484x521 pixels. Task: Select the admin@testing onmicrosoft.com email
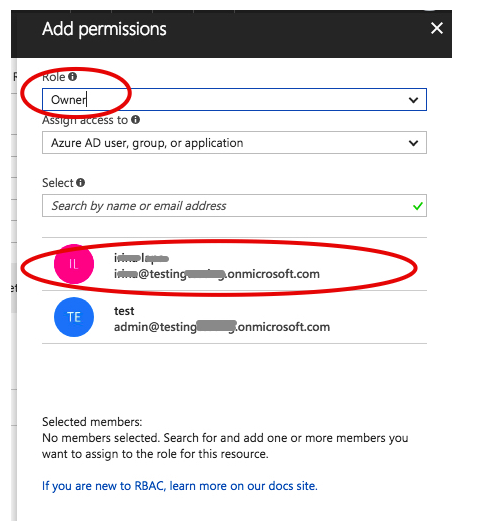pyautogui.click(x=222, y=327)
